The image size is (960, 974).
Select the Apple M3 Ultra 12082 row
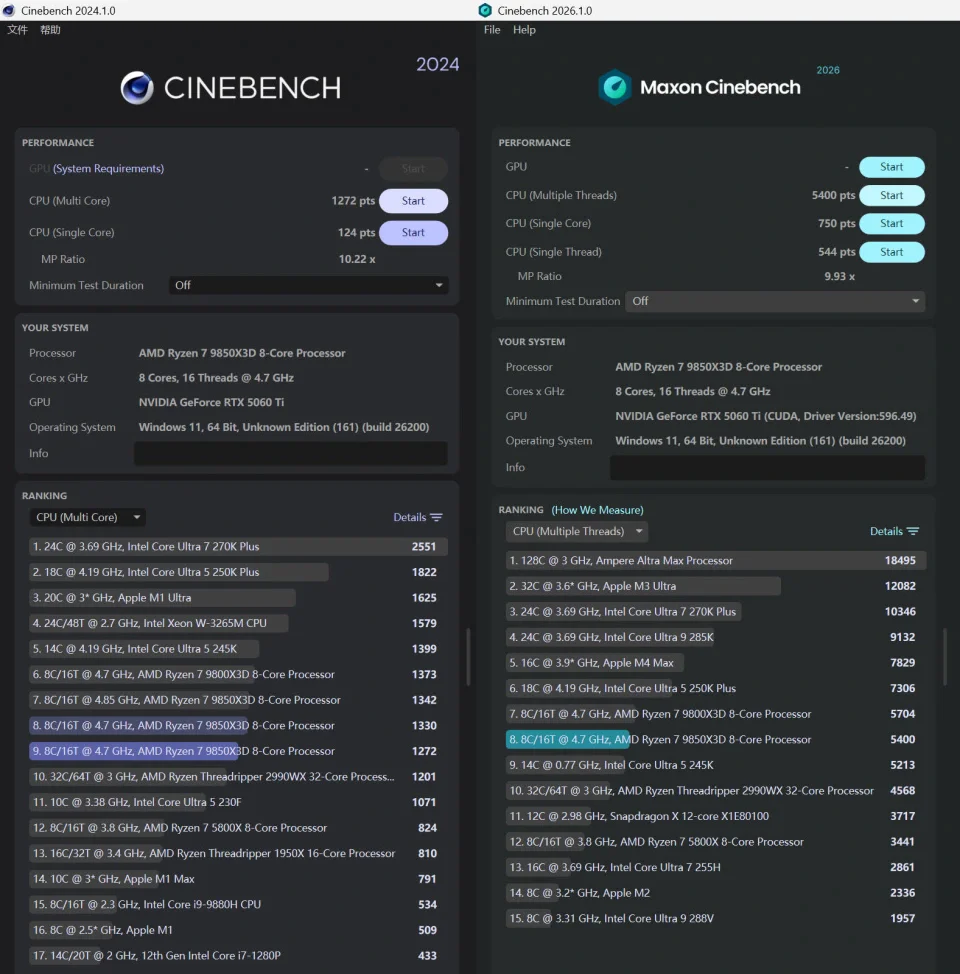(716, 586)
